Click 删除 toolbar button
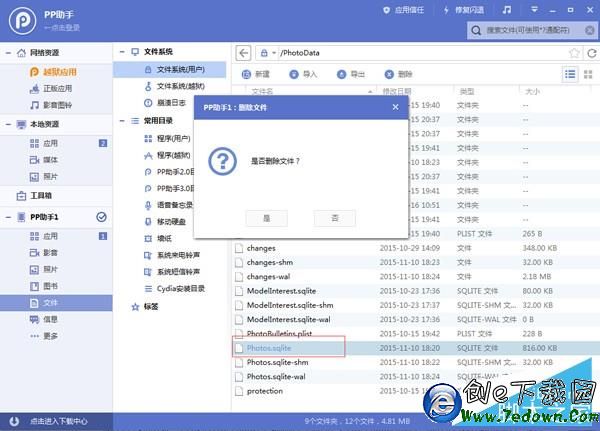 click(x=399, y=74)
